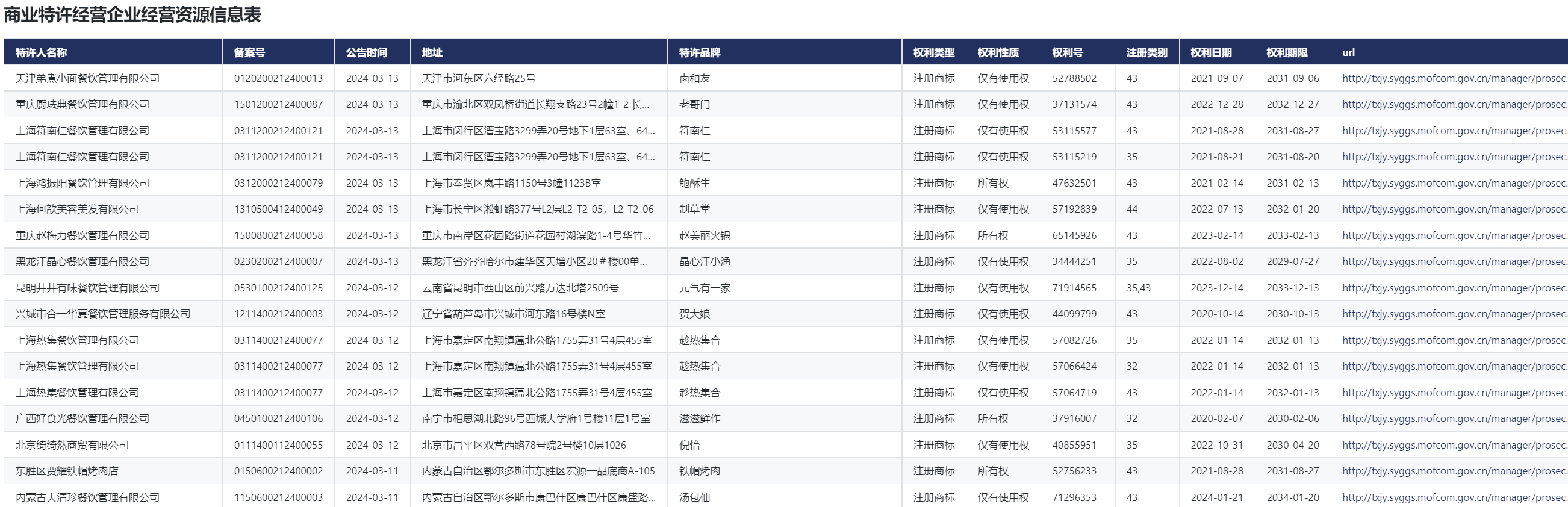Image resolution: width=1568 pixels, height=507 pixels.
Task: Select the 权利类型 column header
Action: pyautogui.click(x=934, y=52)
